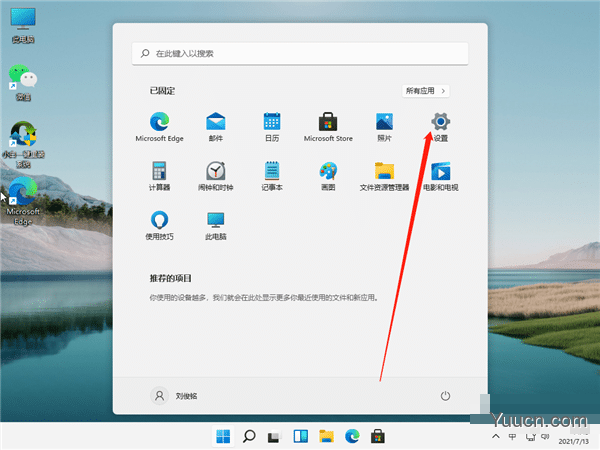Expand 所有应用 All apps list

pyautogui.click(x=426, y=91)
